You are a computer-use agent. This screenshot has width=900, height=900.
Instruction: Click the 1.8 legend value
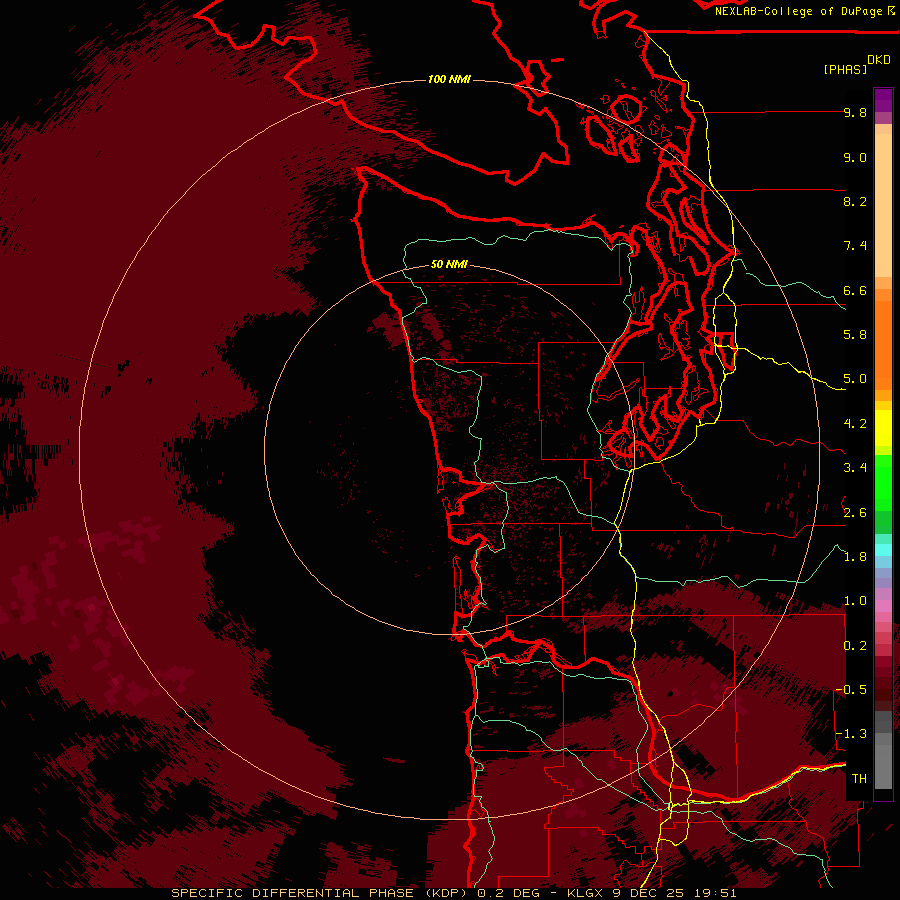855,557
